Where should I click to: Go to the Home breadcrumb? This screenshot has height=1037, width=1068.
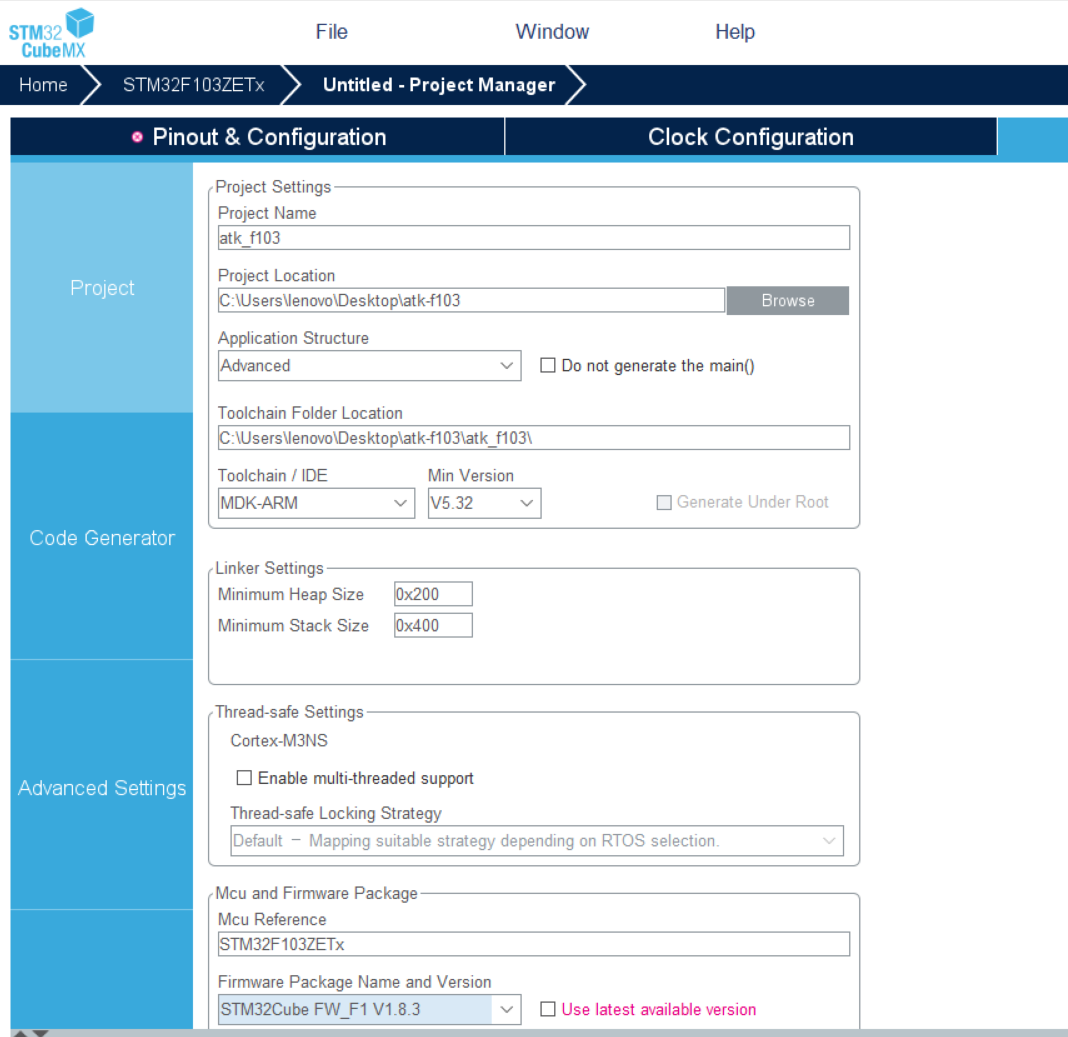tap(43, 84)
